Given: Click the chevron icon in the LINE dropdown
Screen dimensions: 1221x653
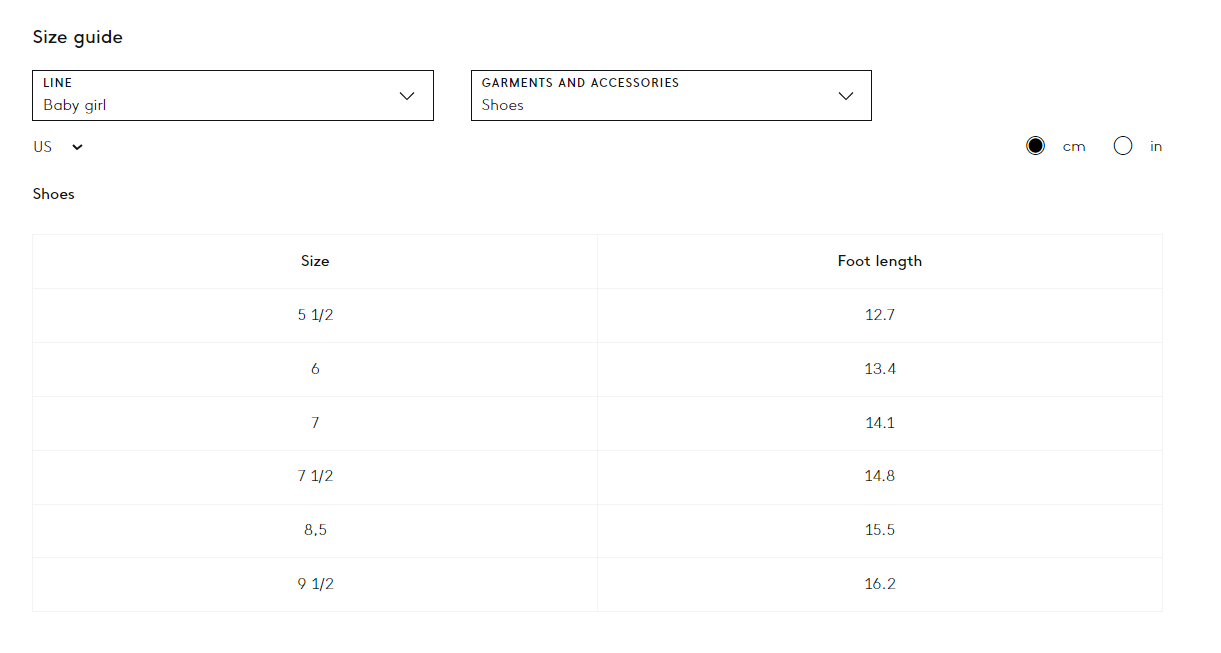Looking at the screenshot, I should click(407, 96).
